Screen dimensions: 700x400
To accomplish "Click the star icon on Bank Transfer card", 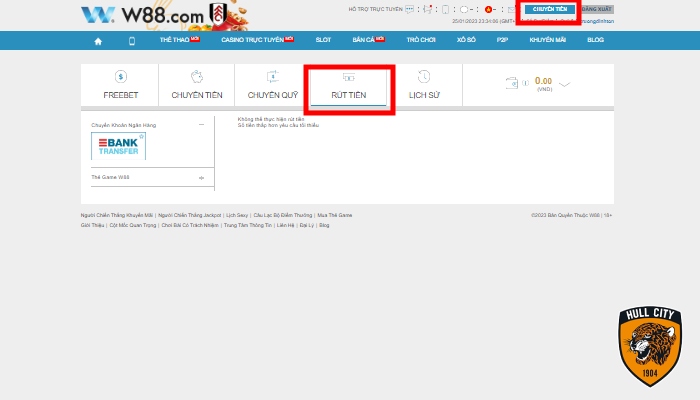I will [x=142, y=136].
